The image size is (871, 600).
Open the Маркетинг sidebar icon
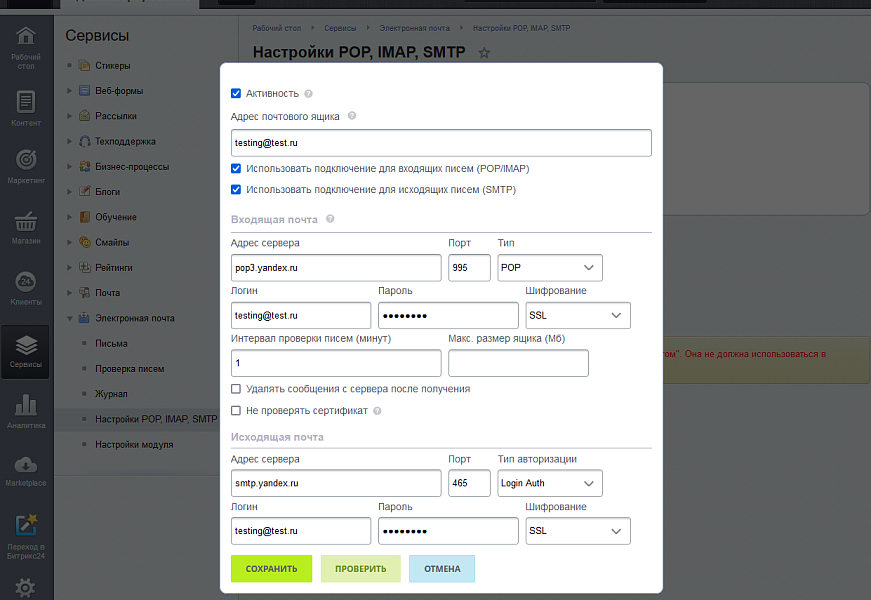pyautogui.click(x=26, y=167)
